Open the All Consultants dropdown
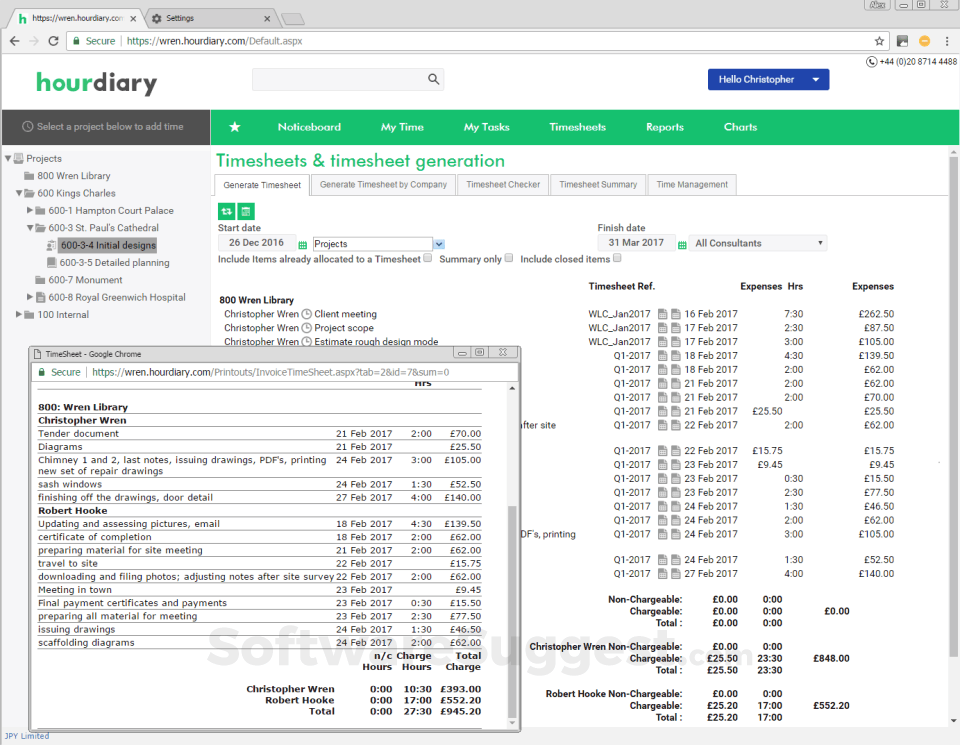 point(758,243)
